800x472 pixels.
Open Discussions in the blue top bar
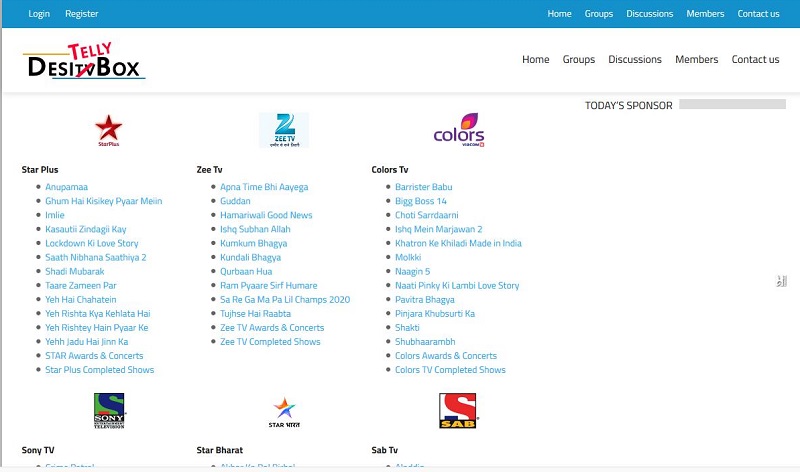tap(649, 14)
